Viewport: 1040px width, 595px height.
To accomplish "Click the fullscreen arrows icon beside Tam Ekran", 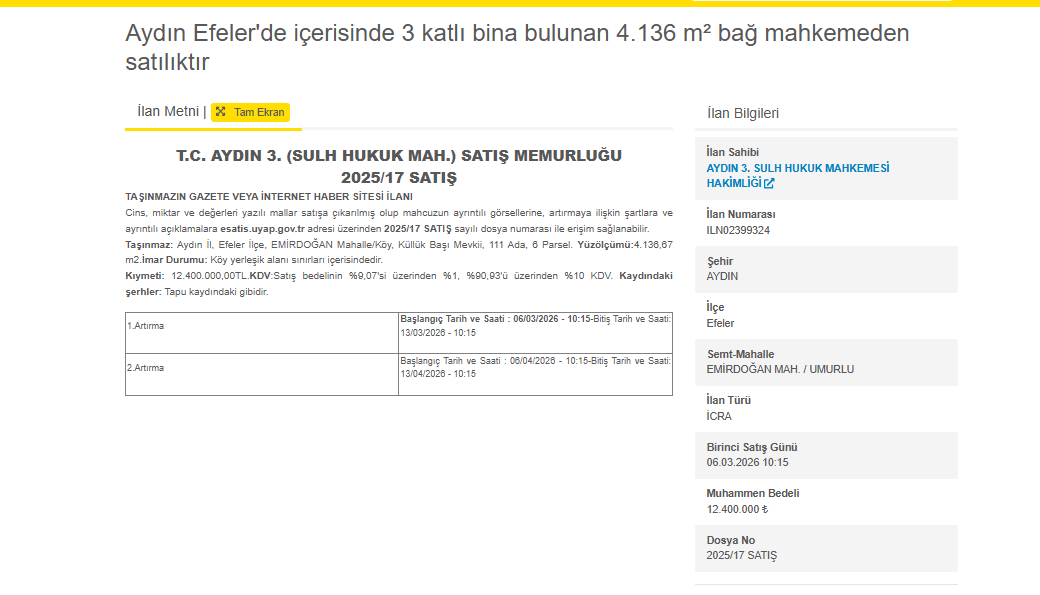I will tap(221, 112).
